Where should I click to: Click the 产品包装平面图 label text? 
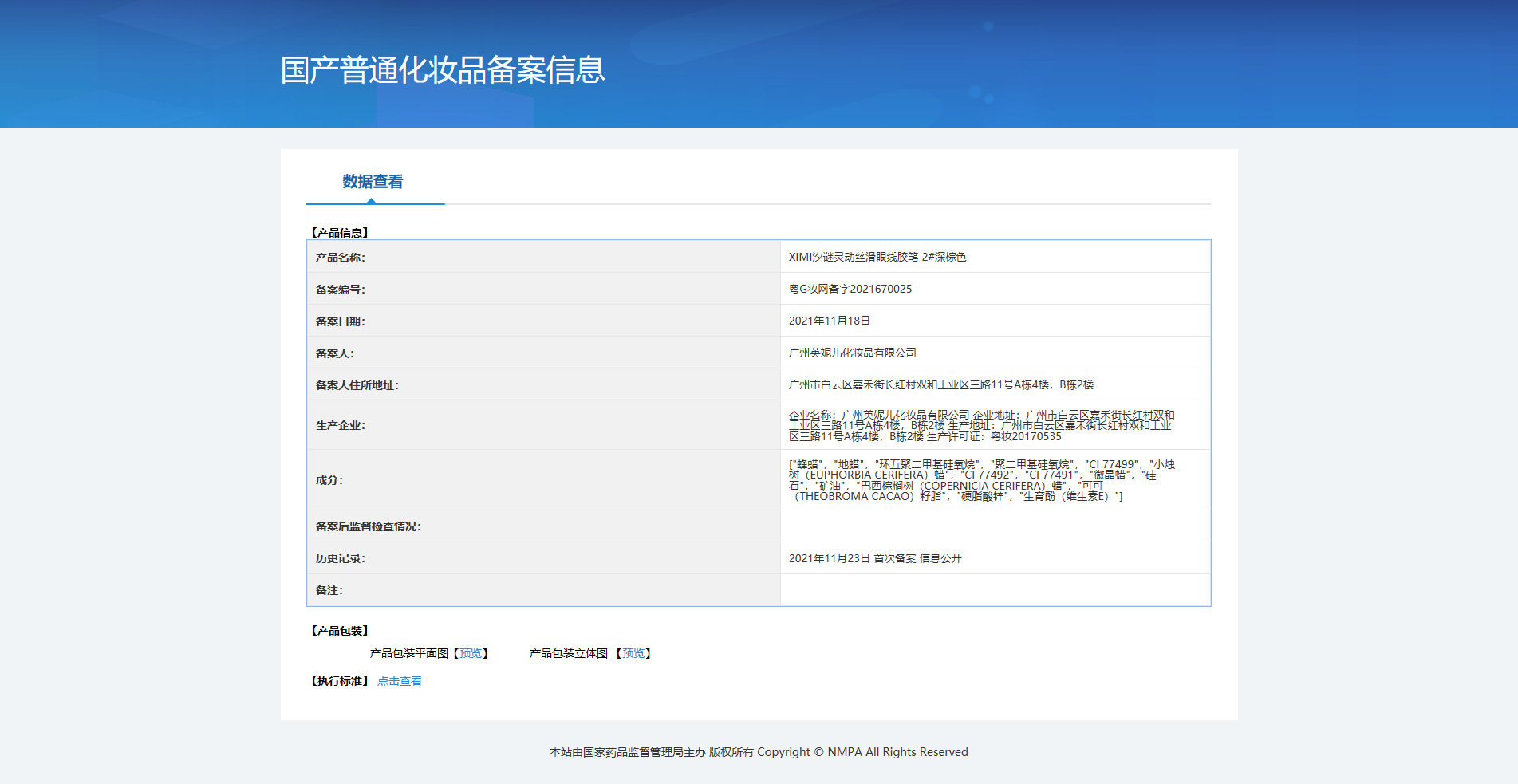coord(409,653)
